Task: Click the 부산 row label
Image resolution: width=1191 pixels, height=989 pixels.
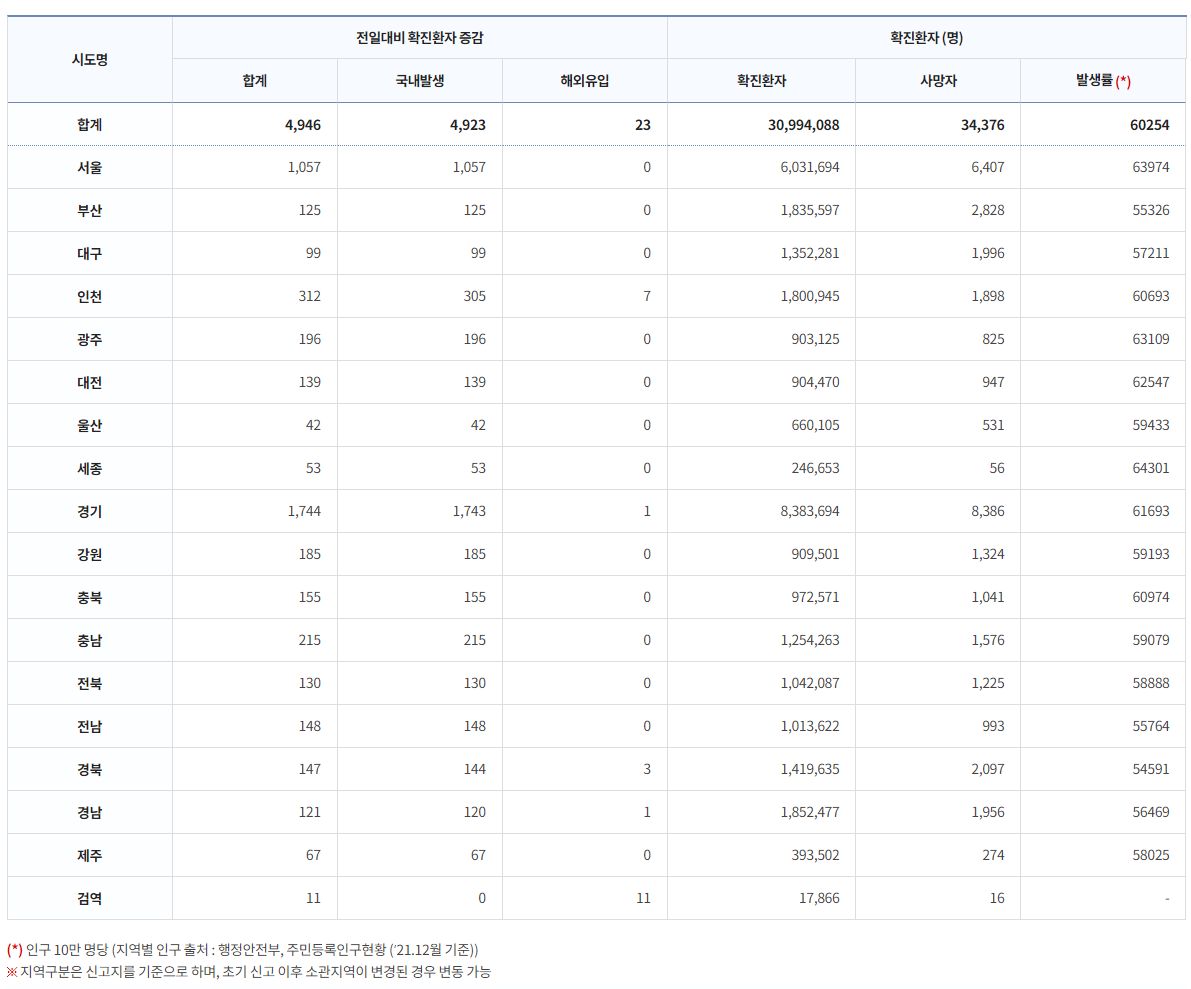Action: point(90,210)
